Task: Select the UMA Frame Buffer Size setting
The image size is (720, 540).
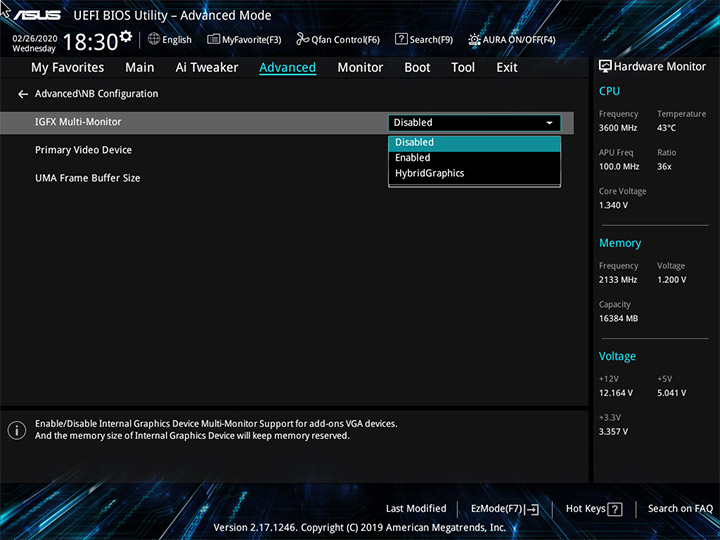Action: pyautogui.click(x=87, y=178)
